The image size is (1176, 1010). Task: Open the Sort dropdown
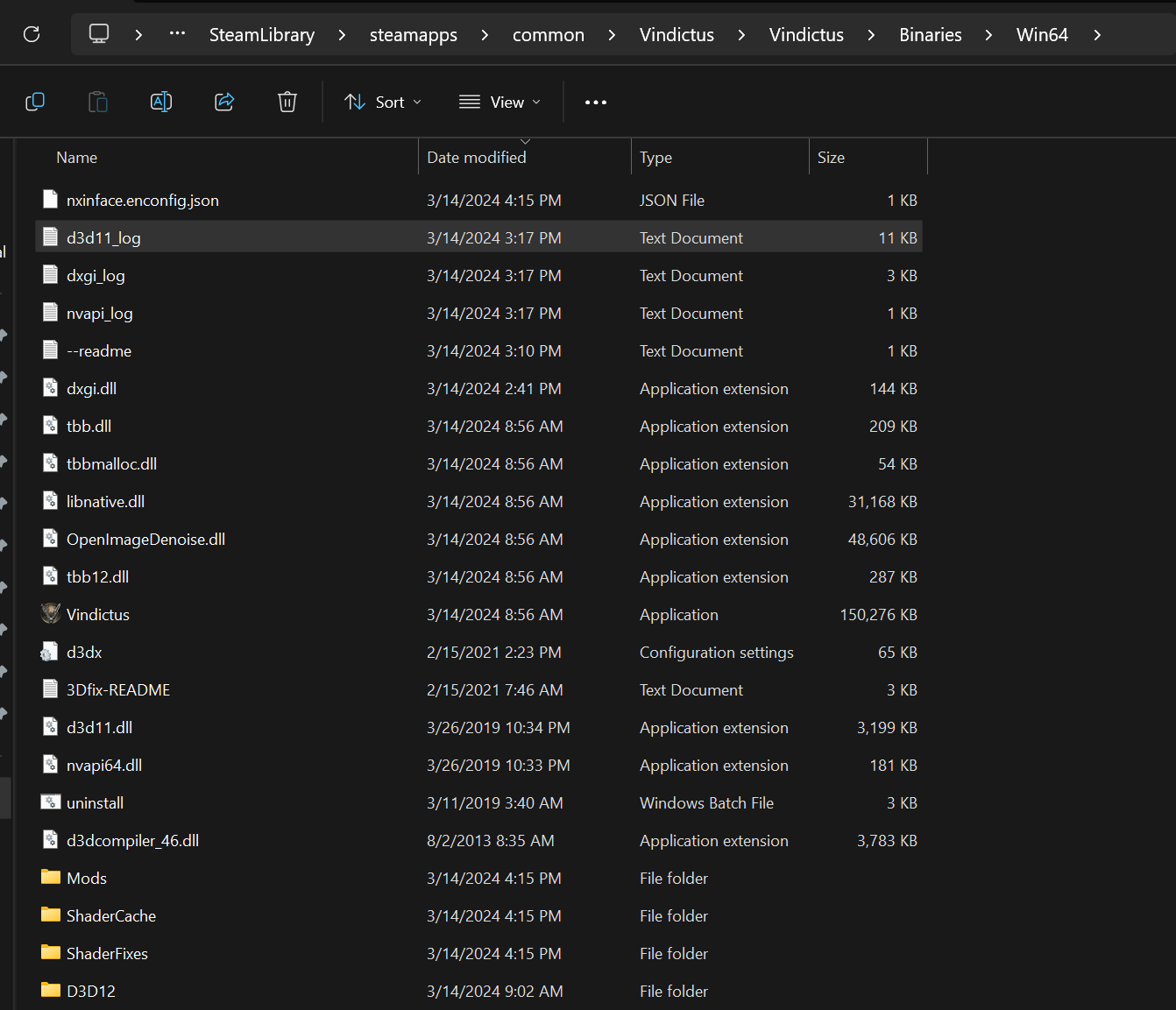383,102
